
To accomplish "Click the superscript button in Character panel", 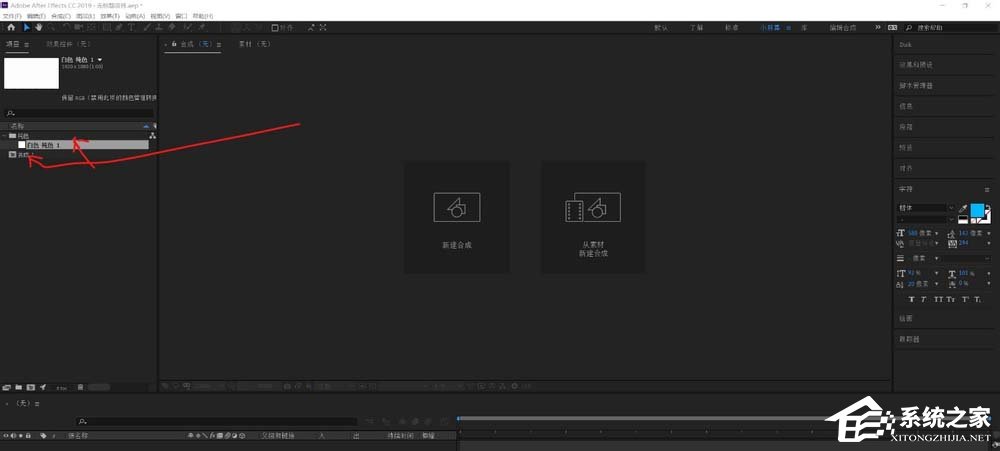I will tap(965, 299).
